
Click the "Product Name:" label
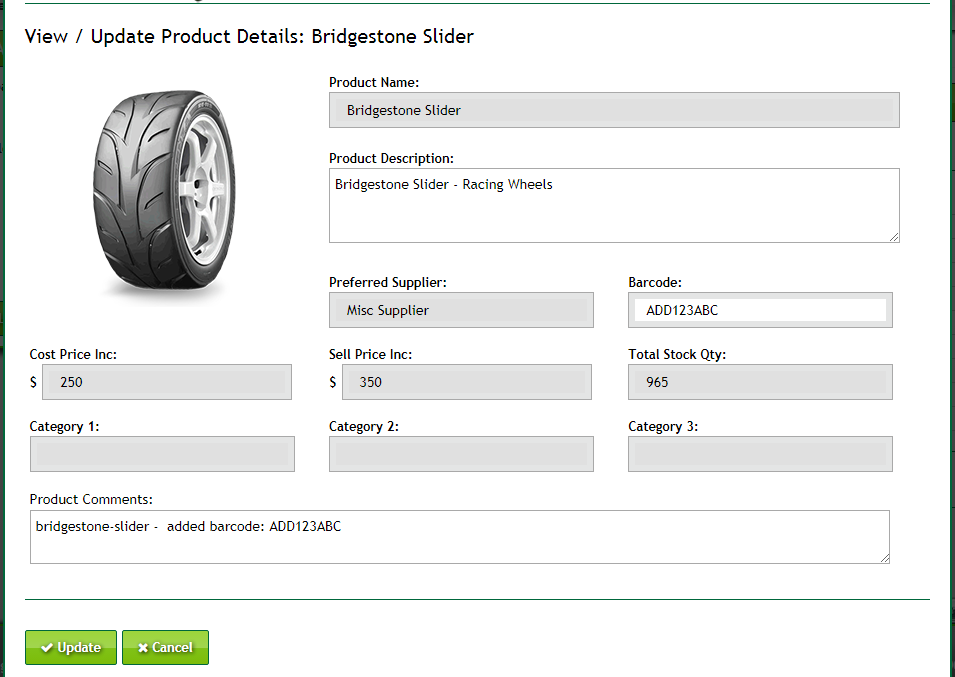click(374, 82)
